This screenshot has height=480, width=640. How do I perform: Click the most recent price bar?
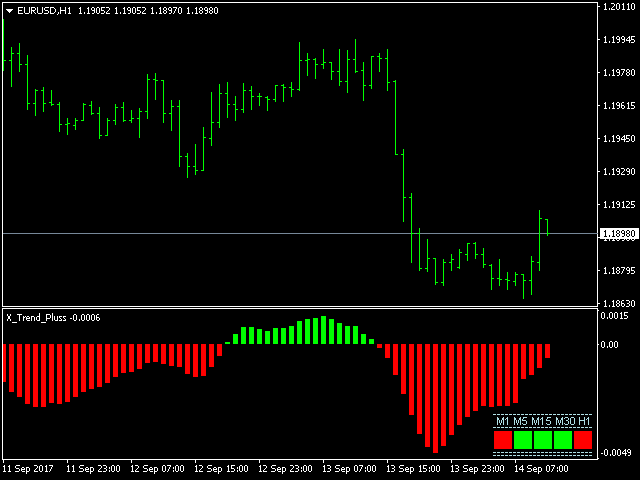(x=548, y=227)
